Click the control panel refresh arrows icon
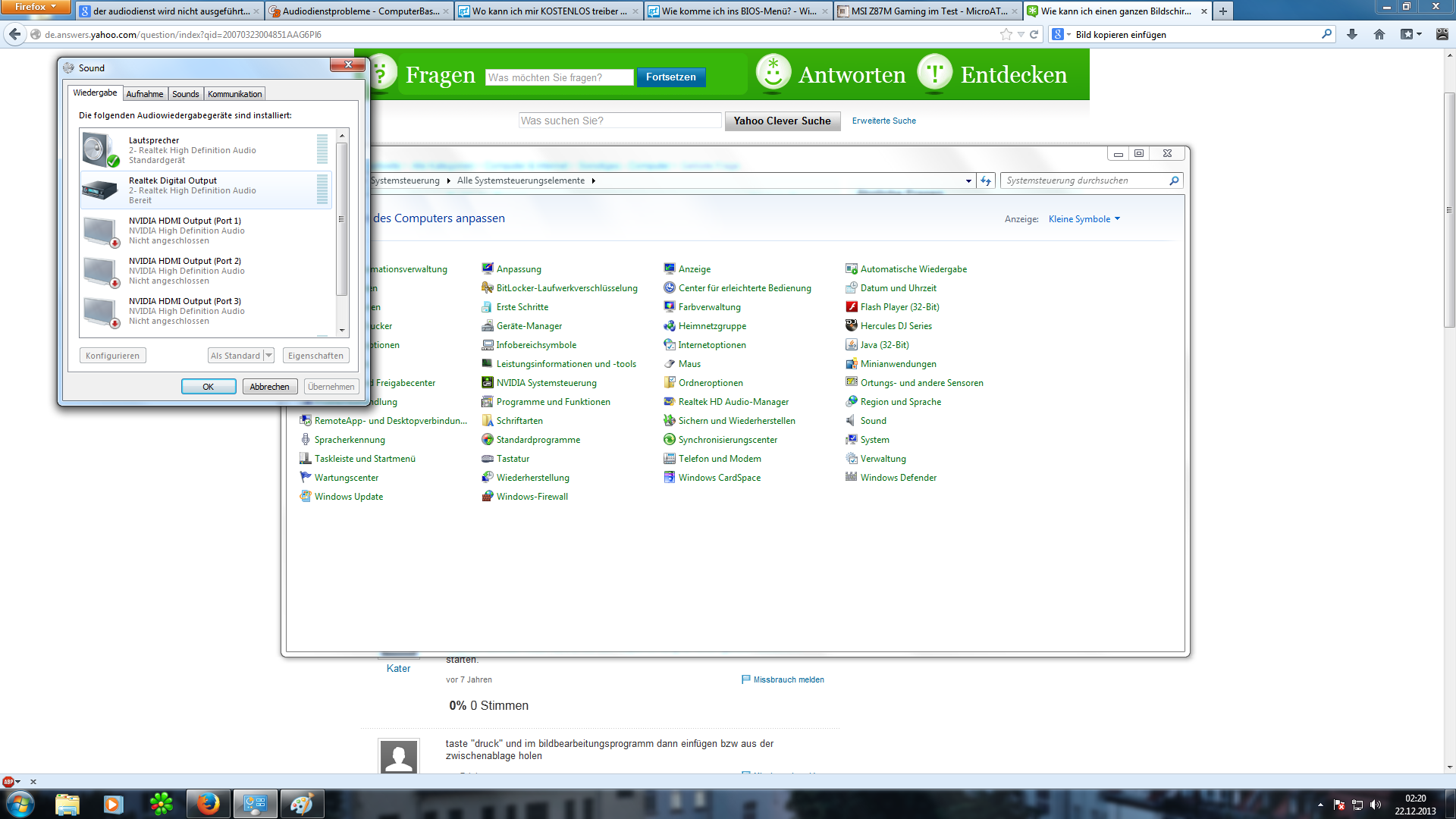The height and width of the screenshot is (819, 1456). coord(986,180)
